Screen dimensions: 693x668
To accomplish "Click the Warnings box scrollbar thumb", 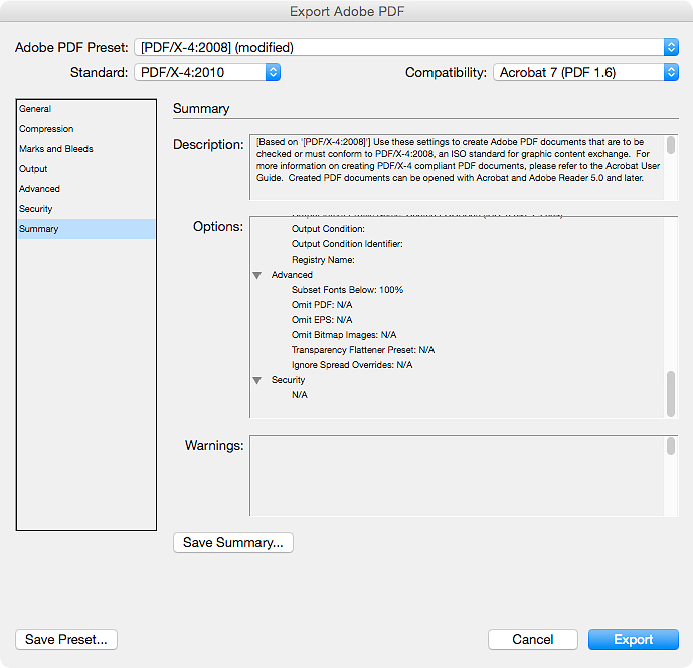I will 671,446.
